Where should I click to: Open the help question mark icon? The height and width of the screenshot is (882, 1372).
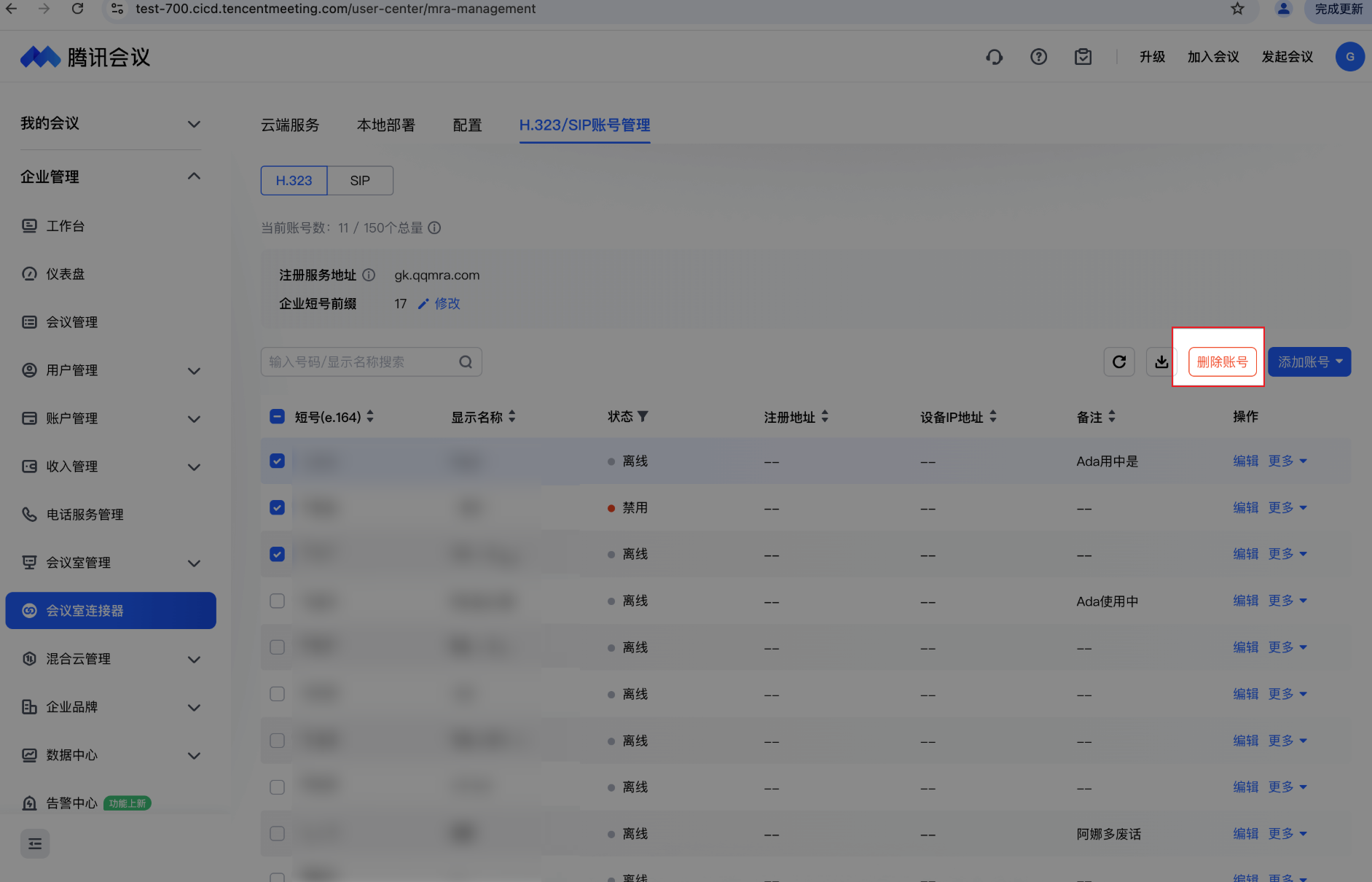1038,57
